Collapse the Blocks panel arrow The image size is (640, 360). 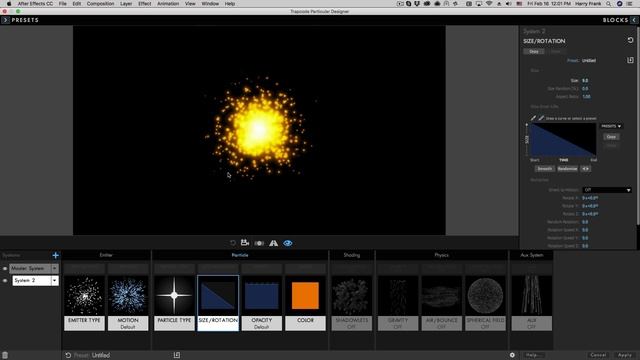pyautogui.click(x=634, y=20)
